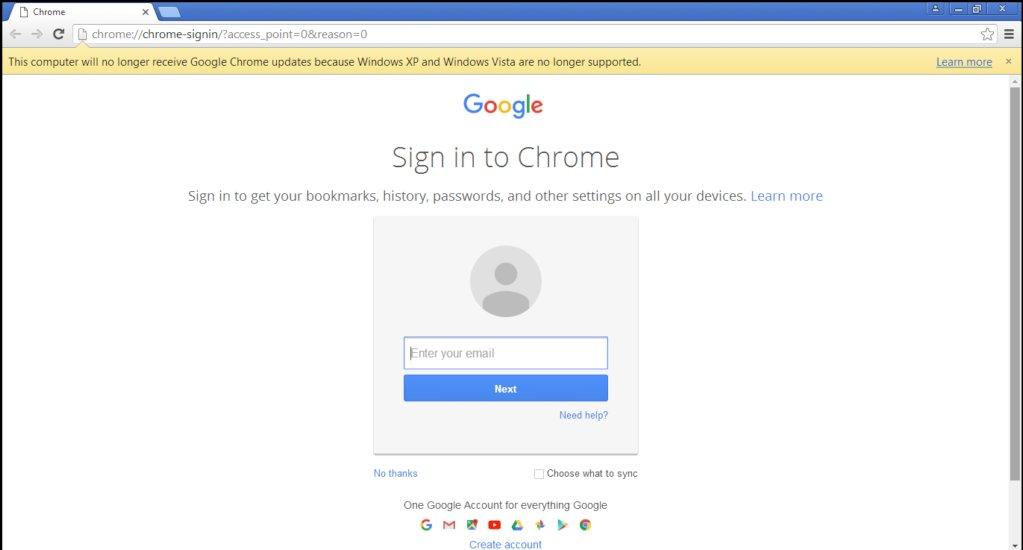Click the gray profile avatar picture
This screenshot has height=550, width=1023.
(506, 281)
